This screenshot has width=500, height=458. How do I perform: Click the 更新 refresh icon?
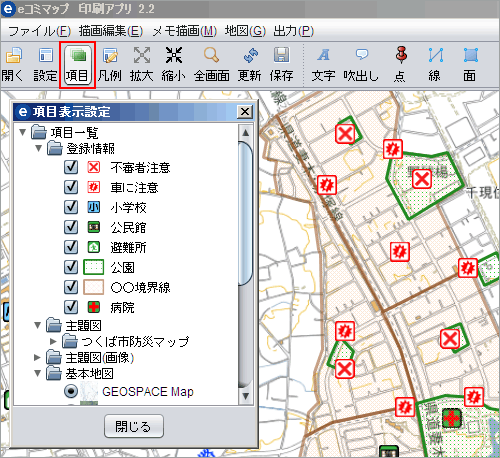coord(250,55)
